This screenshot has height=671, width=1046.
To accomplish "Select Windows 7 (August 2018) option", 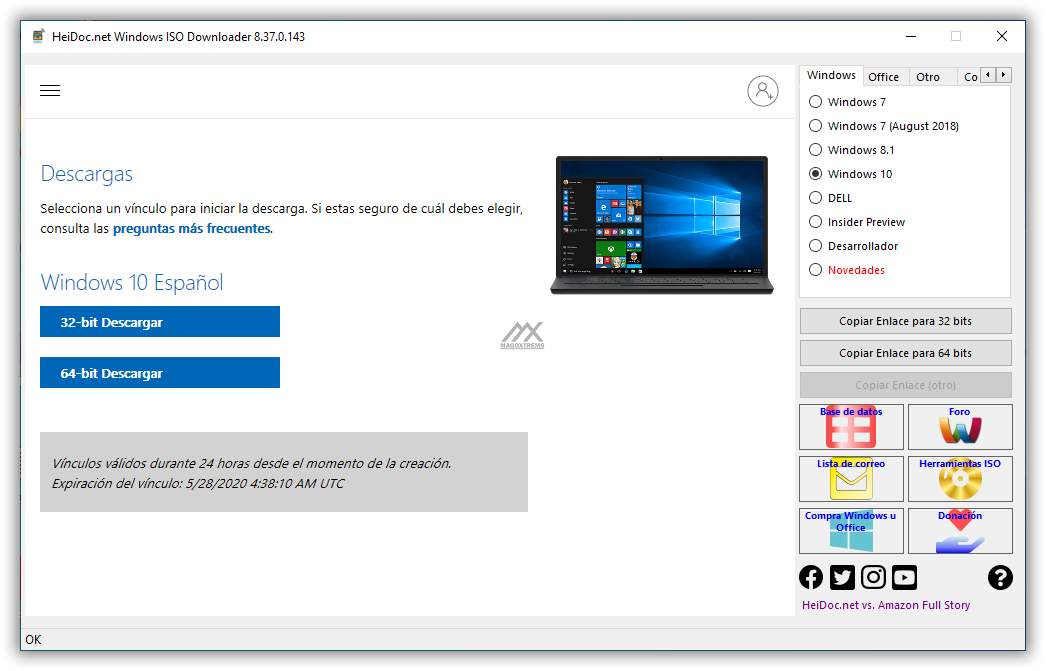I will pyautogui.click(x=815, y=126).
